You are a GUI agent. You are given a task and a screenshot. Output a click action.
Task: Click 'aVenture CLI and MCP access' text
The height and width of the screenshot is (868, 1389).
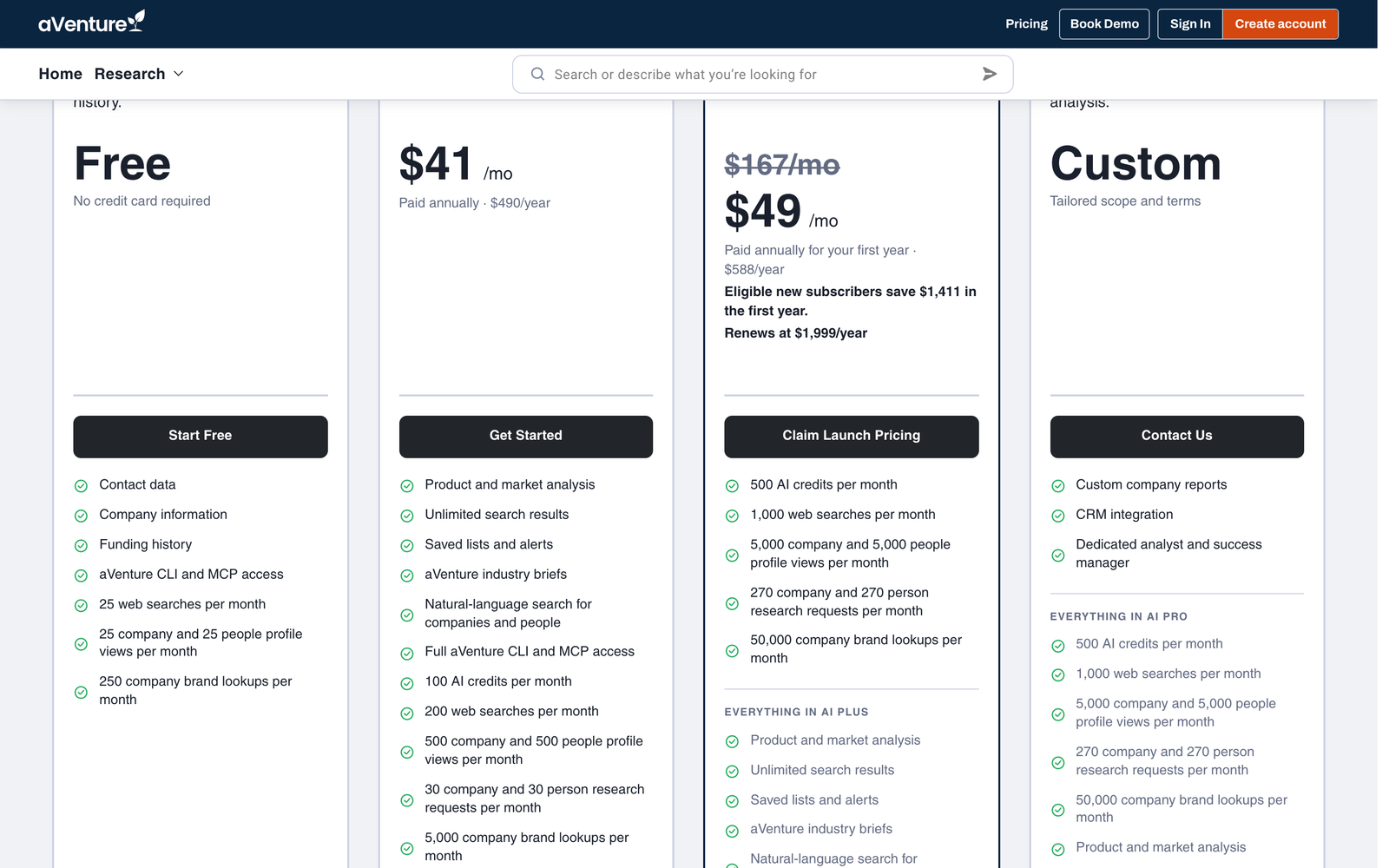tap(191, 575)
